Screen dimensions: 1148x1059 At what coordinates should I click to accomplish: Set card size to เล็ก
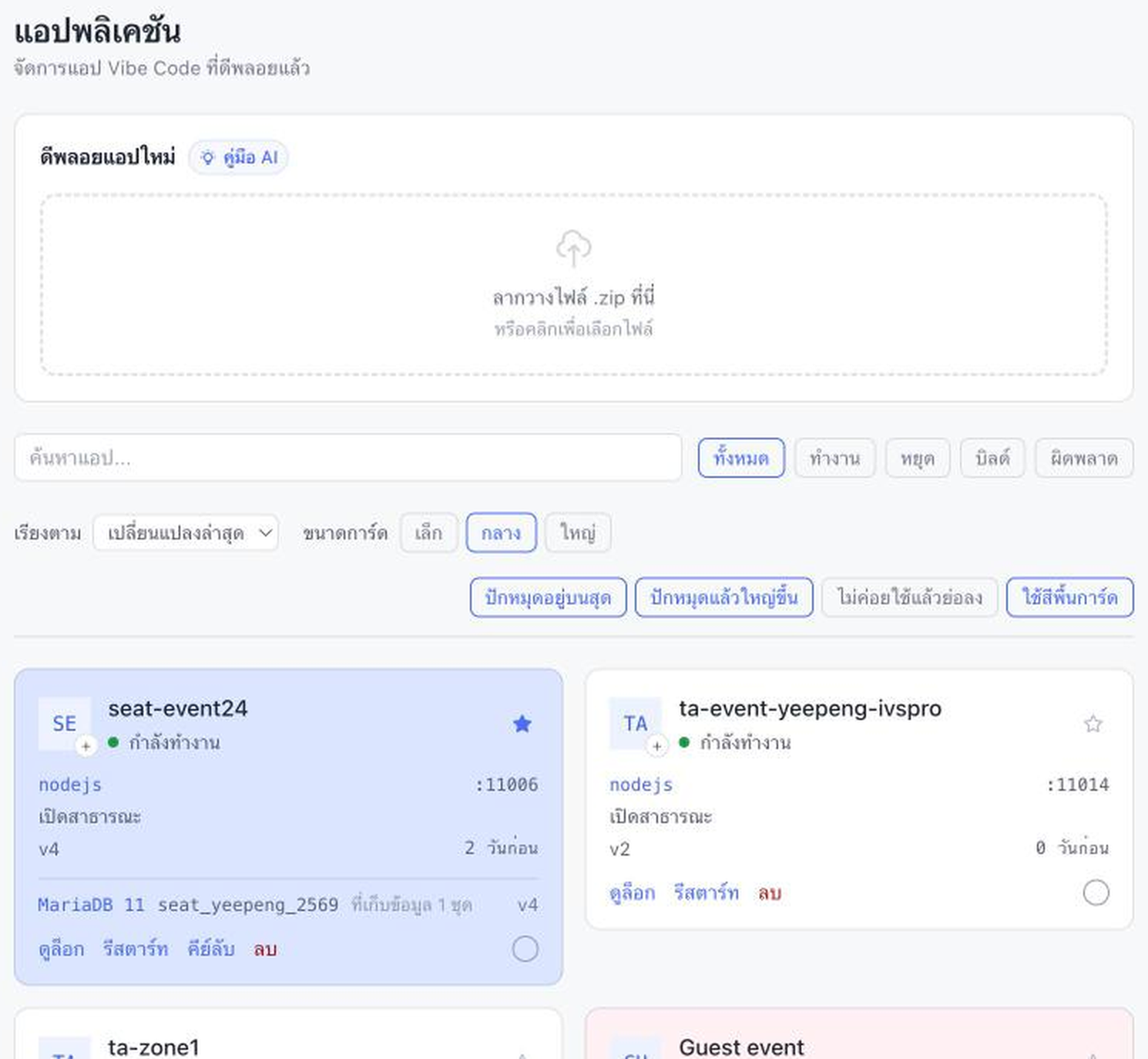(x=428, y=533)
